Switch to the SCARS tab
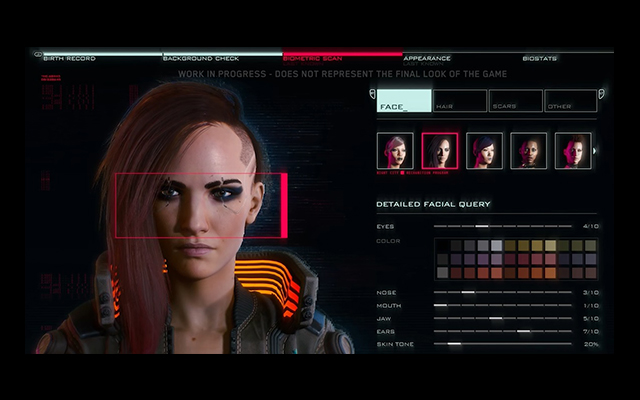 (x=516, y=101)
